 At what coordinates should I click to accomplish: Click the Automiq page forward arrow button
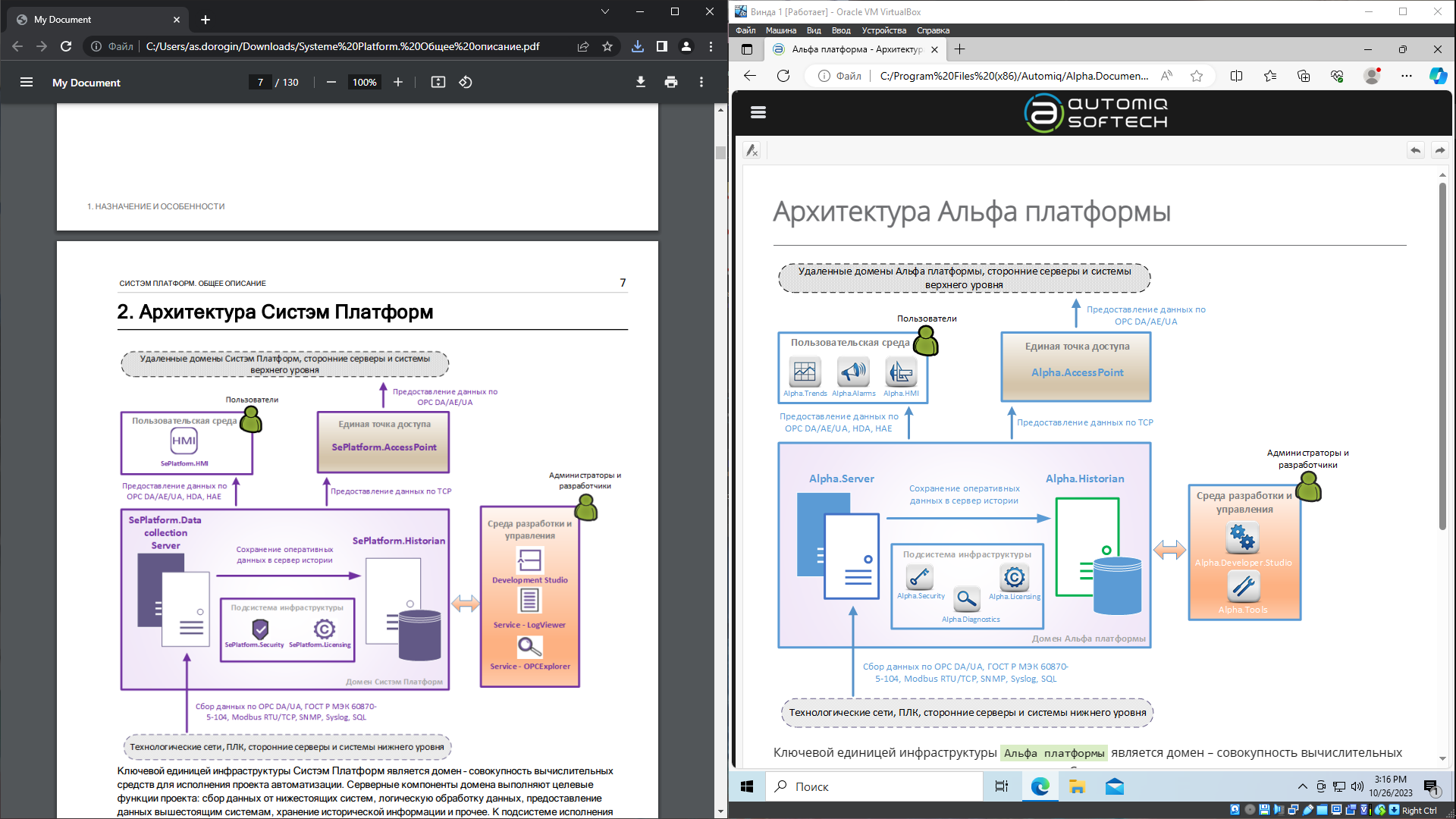pos(1440,150)
